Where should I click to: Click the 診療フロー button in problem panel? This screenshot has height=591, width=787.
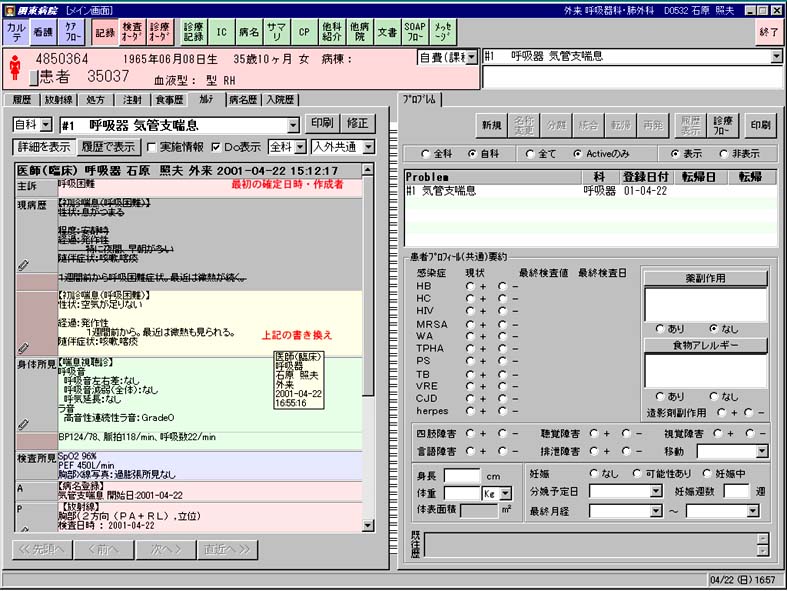click(x=723, y=126)
